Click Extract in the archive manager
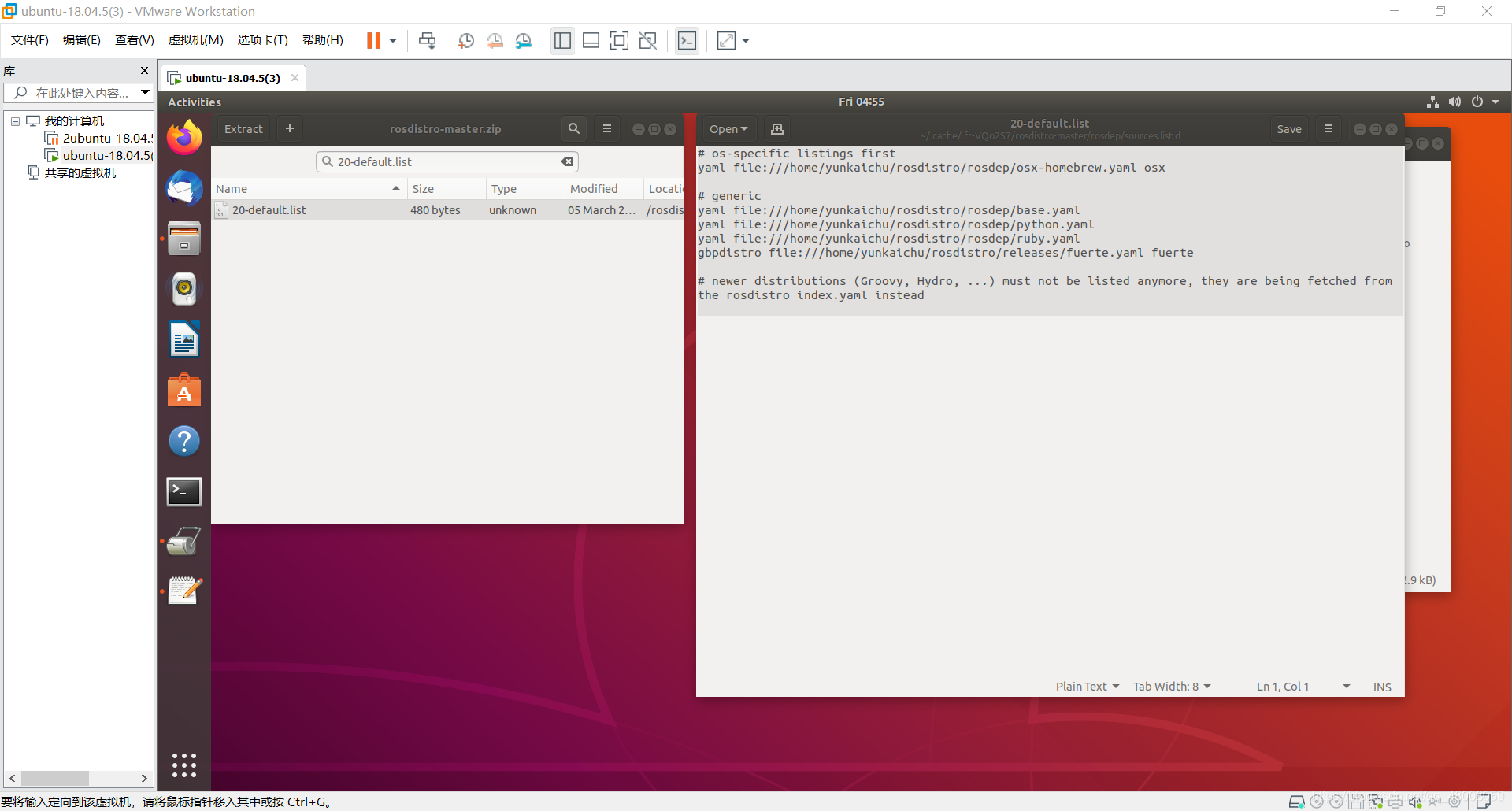The width and height of the screenshot is (1512, 811). (243, 129)
